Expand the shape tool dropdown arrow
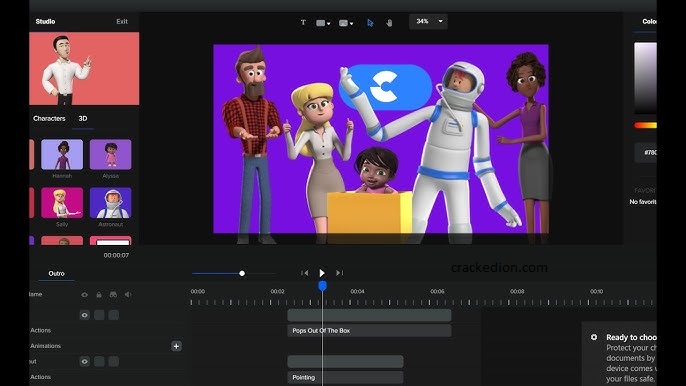Image resolution: width=686 pixels, height=386 pixels. pos(329,24)
